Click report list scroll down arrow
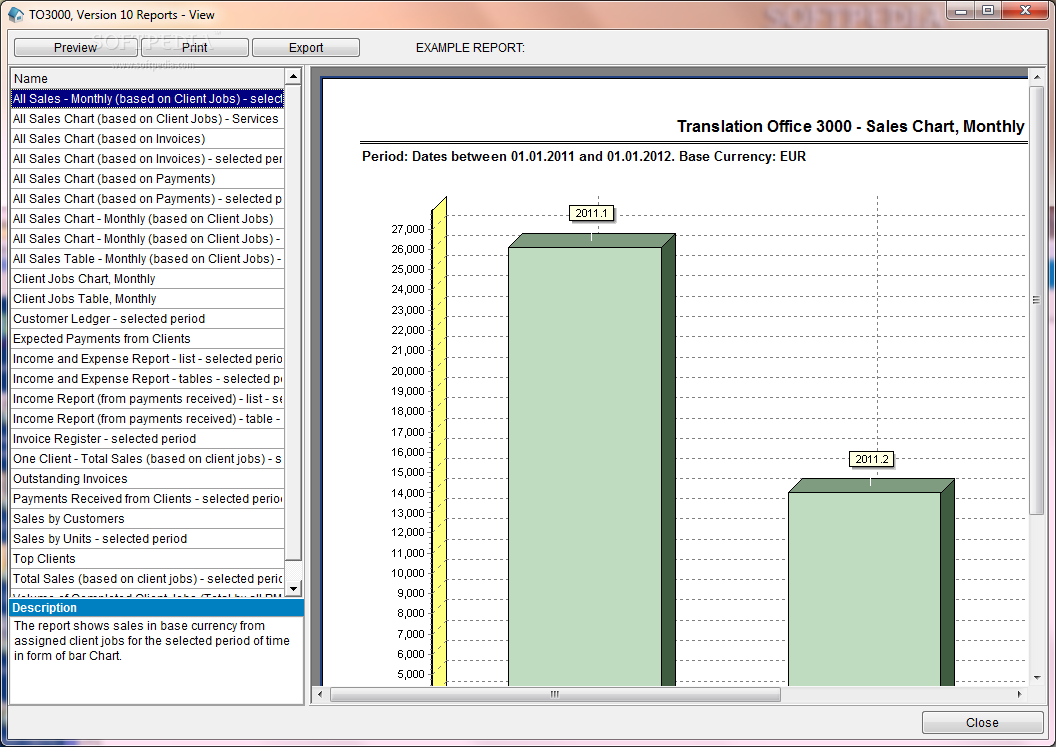This screenshot has width=1056, height=747. (293, 589)
